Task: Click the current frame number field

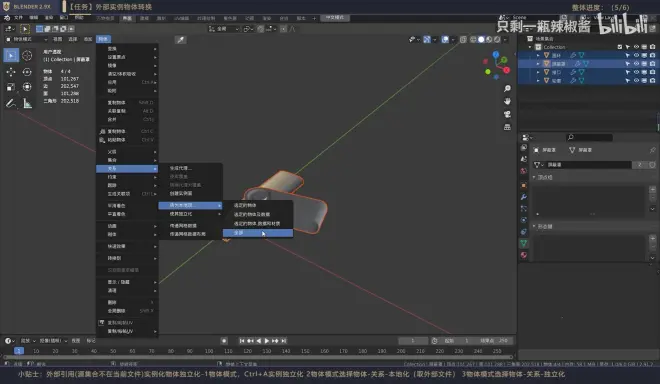Action: click(413, 341)
